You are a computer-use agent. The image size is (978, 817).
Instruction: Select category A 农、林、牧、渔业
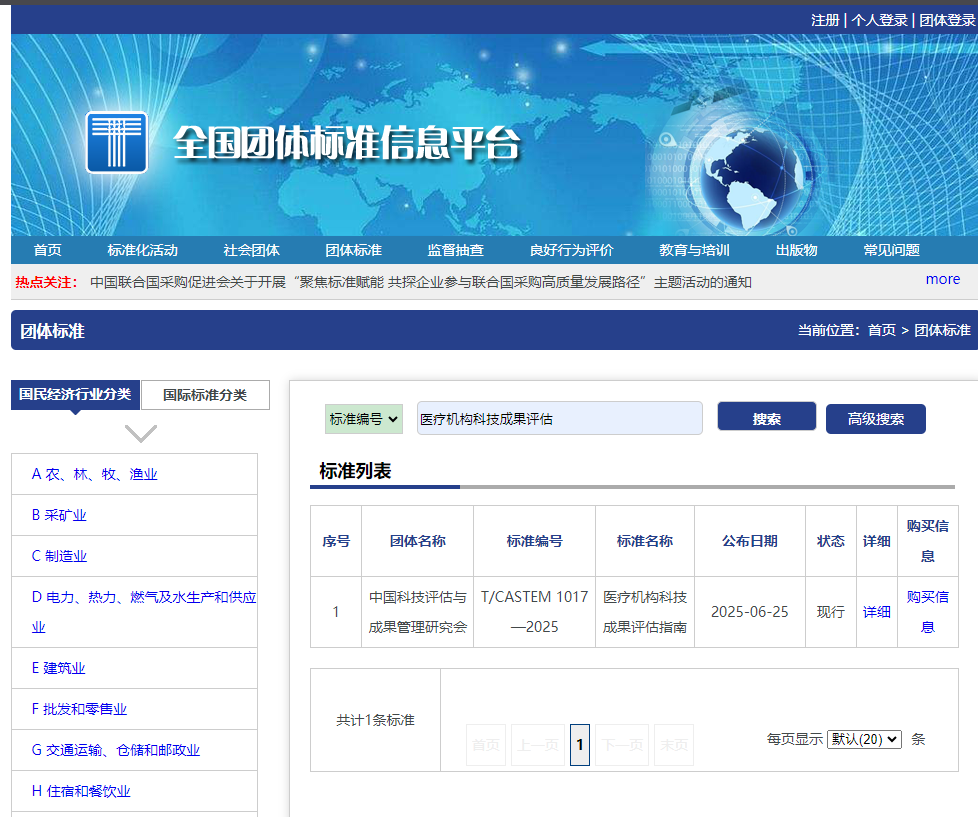coord(94,474)
